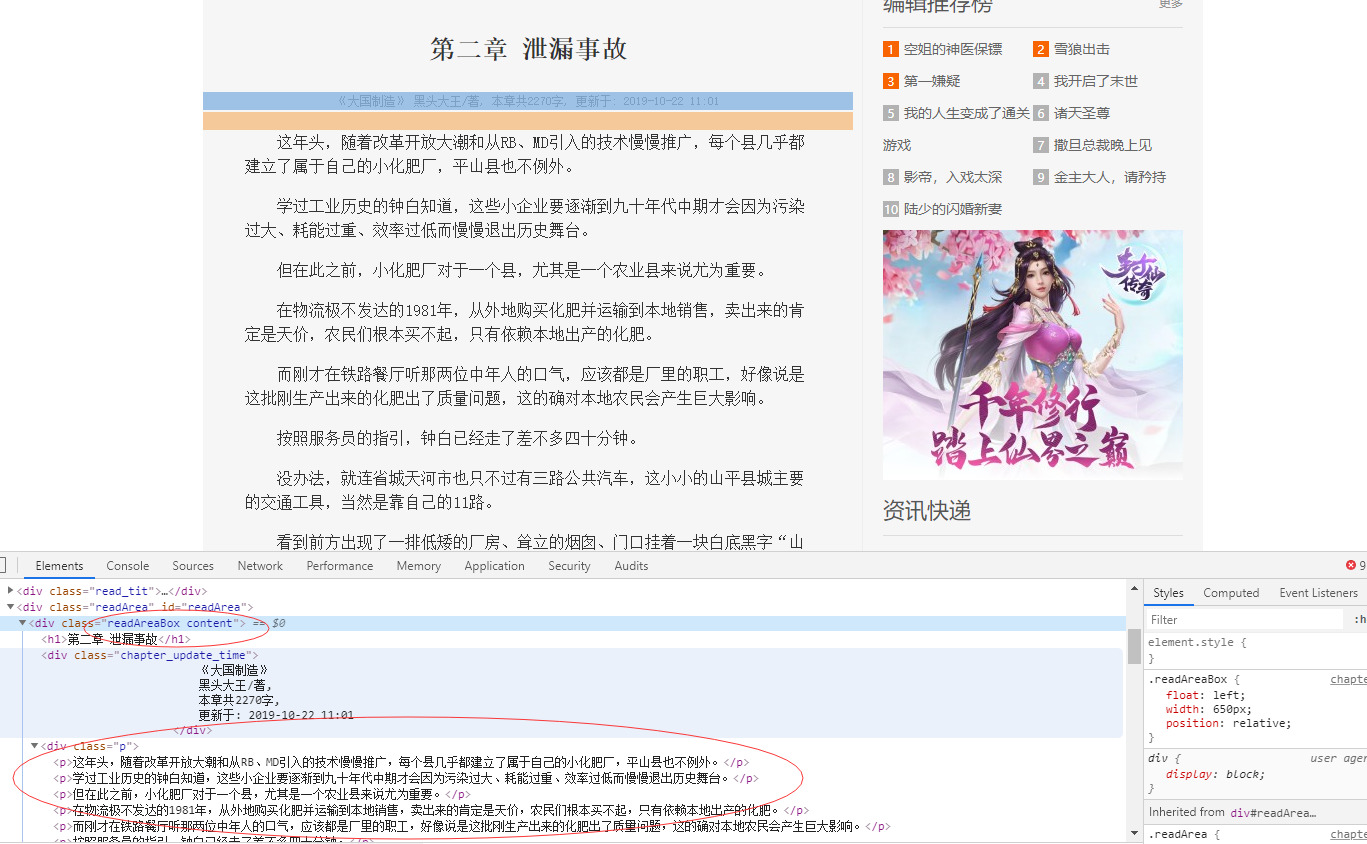Expand the read_tit div node
The width and height of the screenshot is (1367, 844).
click(x=10, y=591)
